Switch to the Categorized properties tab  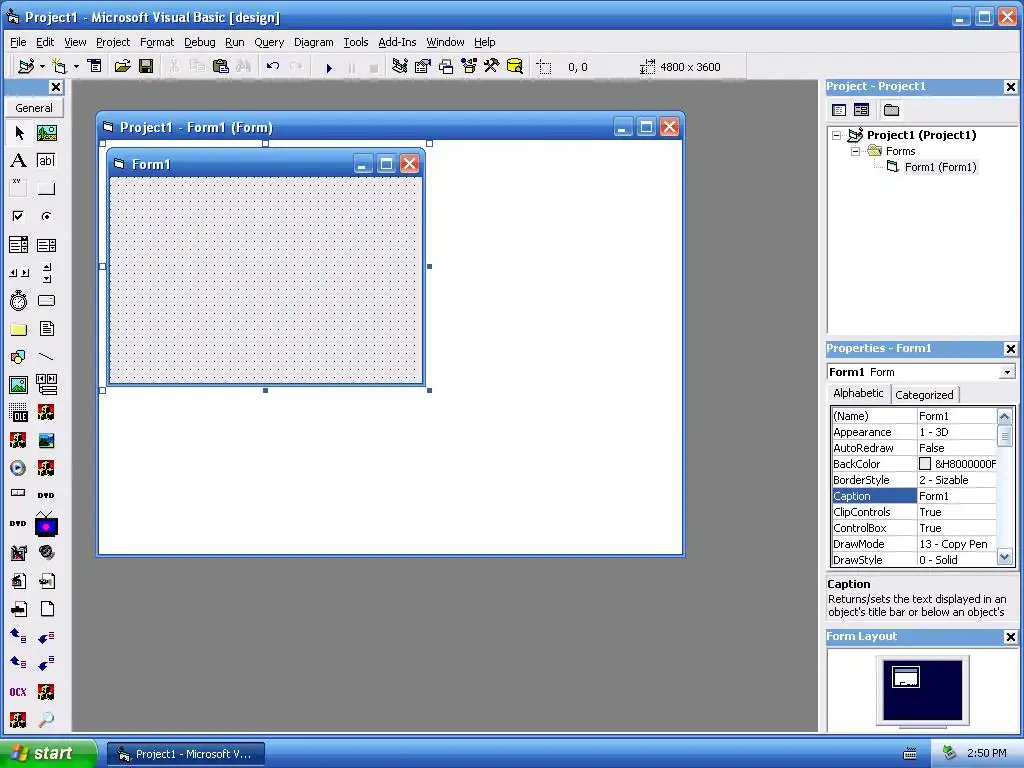click(x=924, y=394)
